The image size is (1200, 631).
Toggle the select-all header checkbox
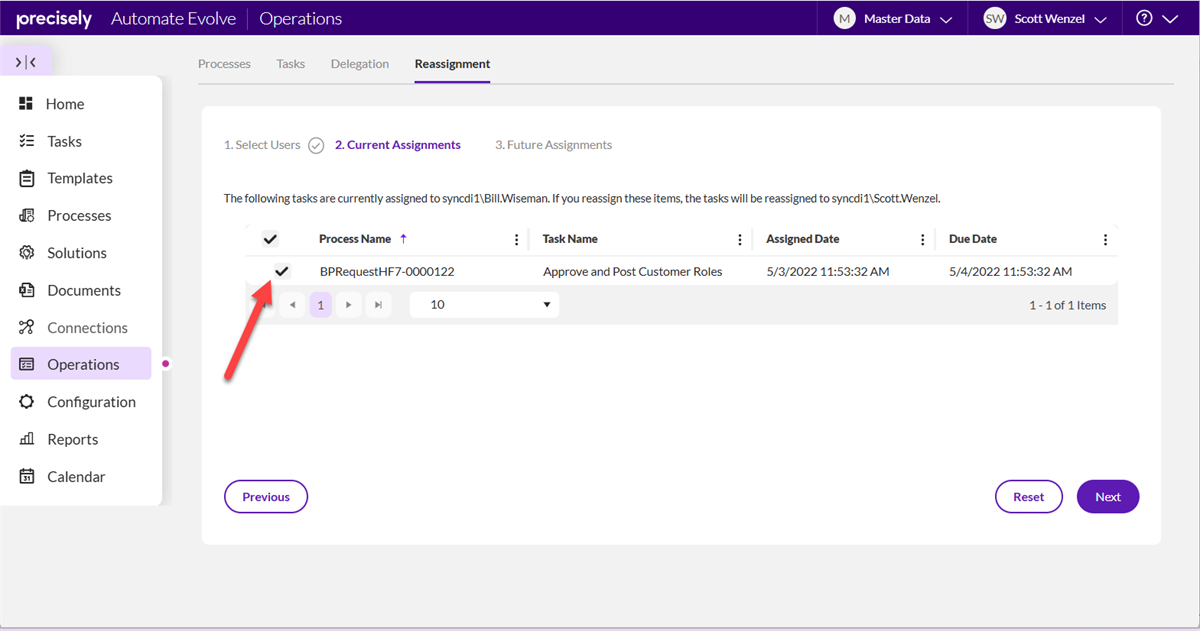pos(270,239)
